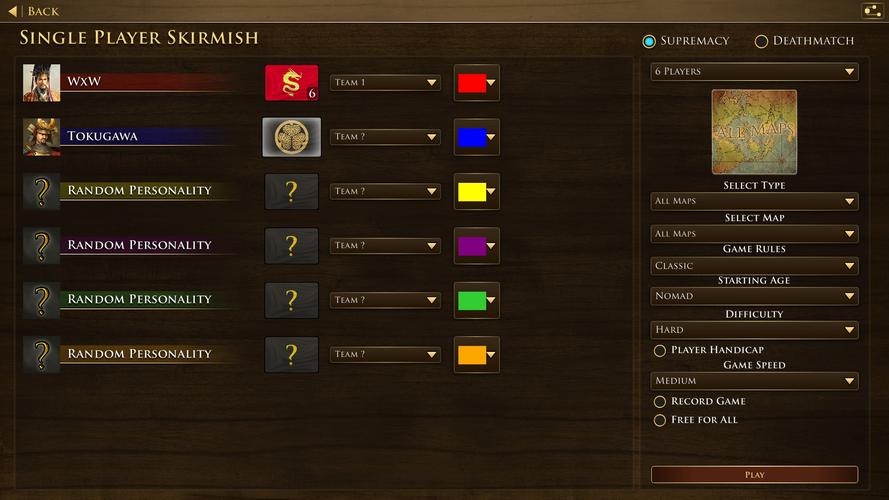This screenshot has height=500, width=889.
Task: Open the red dragon civilization emblem
Action: (291, 83)
